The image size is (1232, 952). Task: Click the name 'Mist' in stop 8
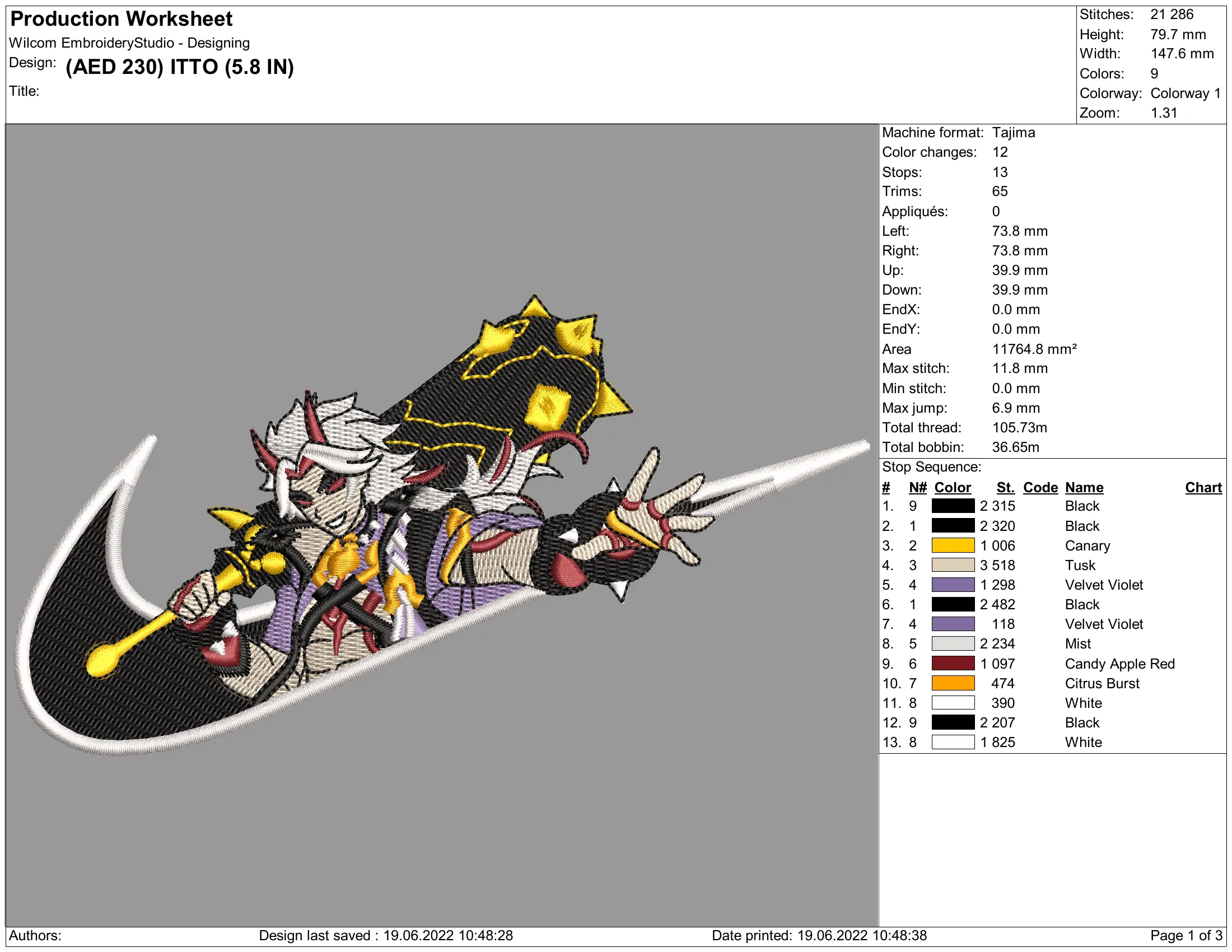point(1077,644)
